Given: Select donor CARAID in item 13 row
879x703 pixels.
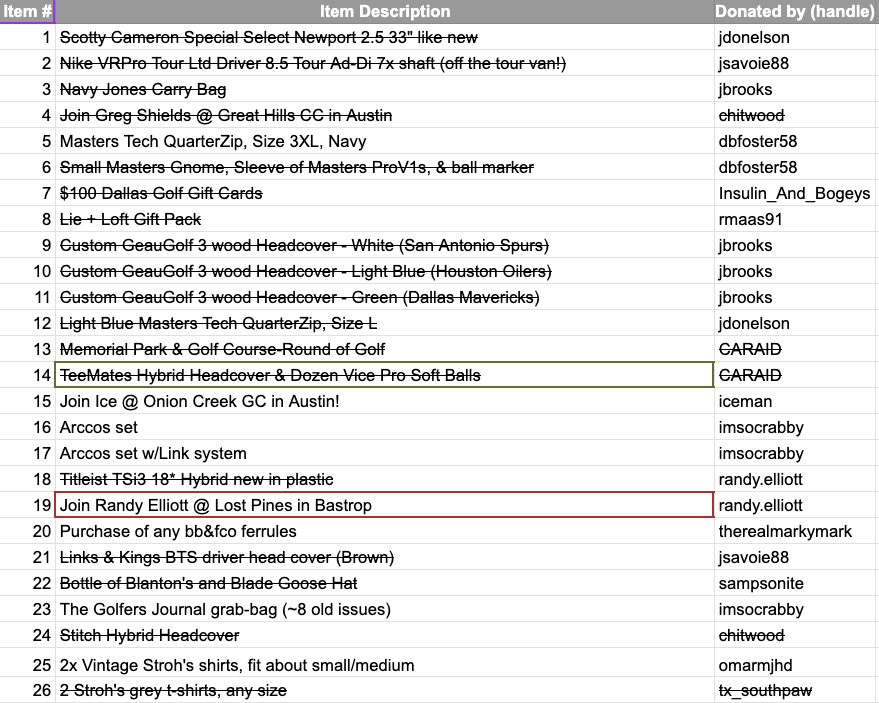Looking at the screenshot, I should 797,349.
